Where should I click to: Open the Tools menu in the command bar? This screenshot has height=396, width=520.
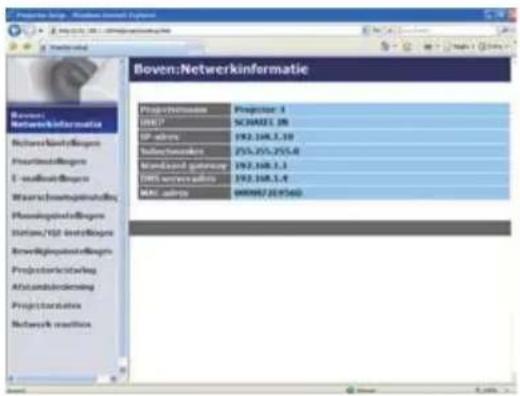tap(494, 47)
